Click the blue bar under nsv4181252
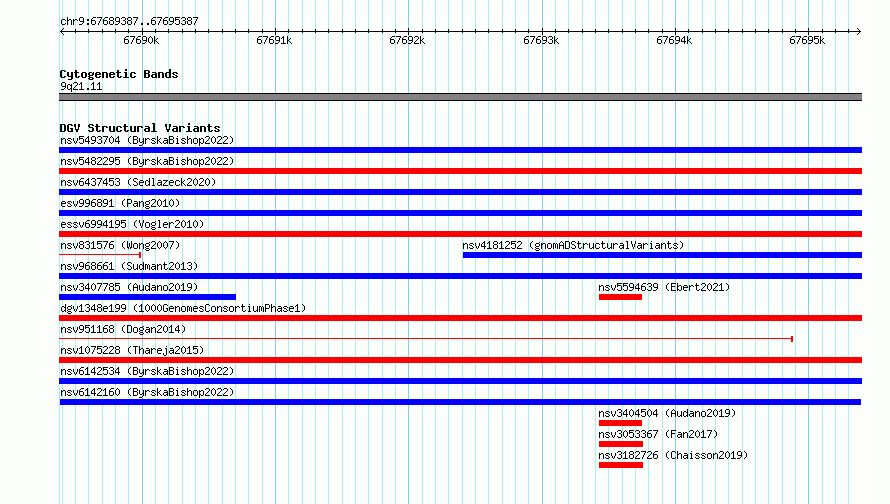The image size is (890, 504). tap(662, 255)
